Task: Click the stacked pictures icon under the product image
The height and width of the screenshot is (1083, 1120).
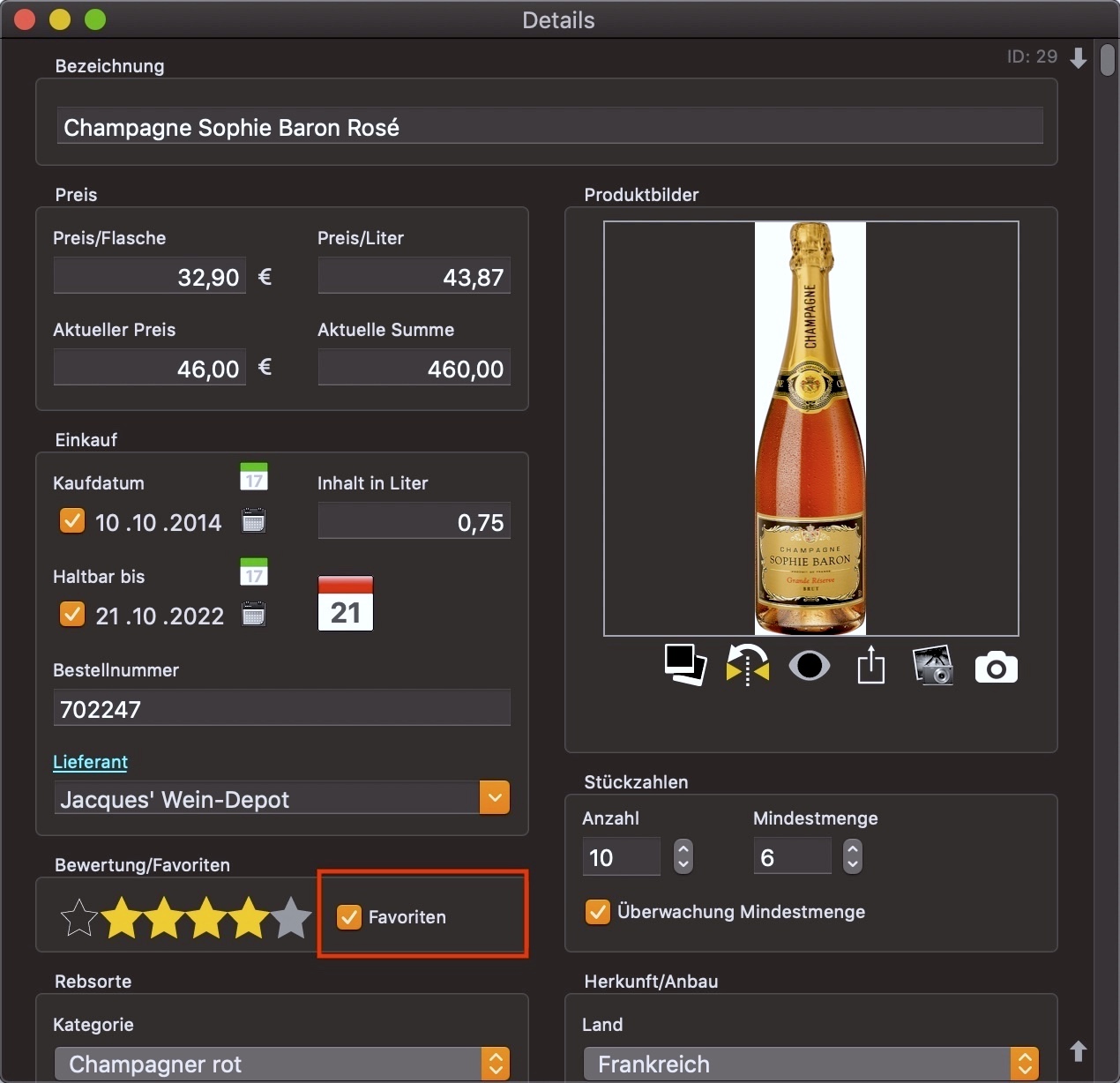Action: pyautogui.click(x=685, y=665)
